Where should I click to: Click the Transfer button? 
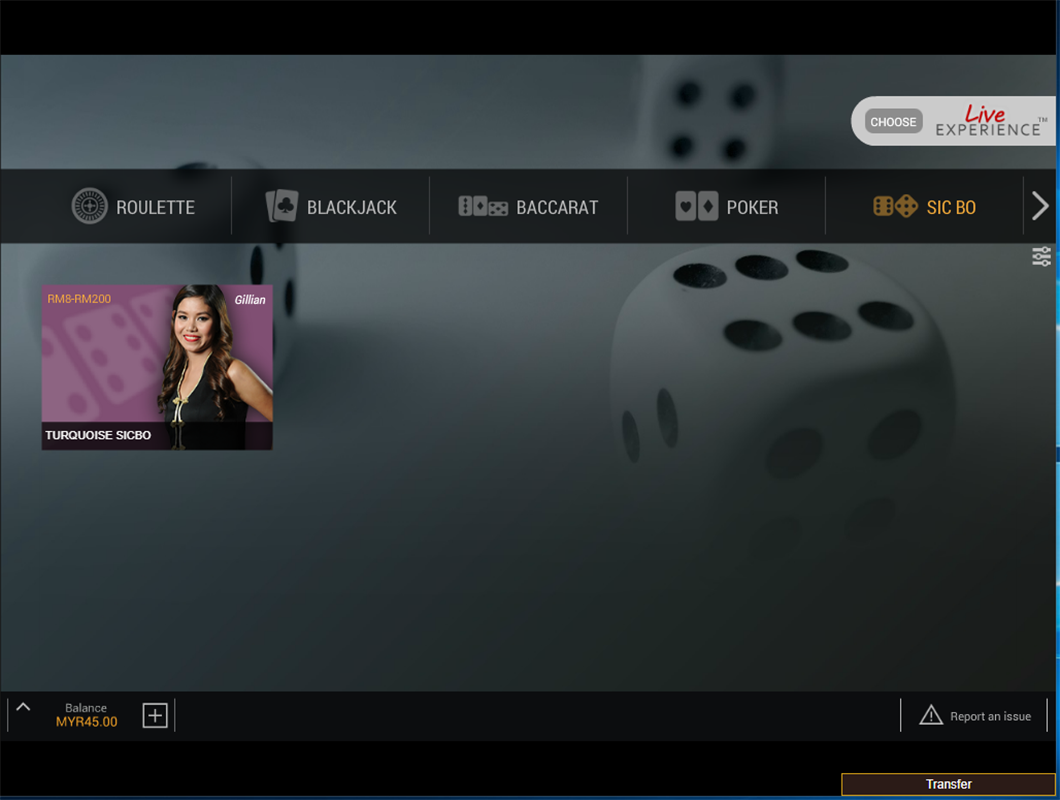948,784
